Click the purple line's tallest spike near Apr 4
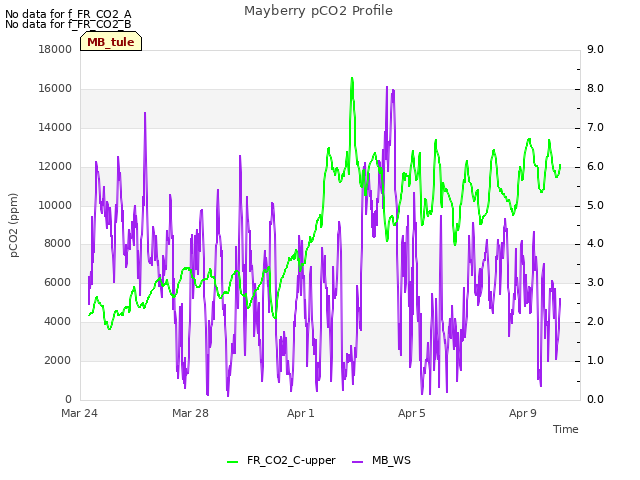640x480 pixels. click(x=387, y=87)
